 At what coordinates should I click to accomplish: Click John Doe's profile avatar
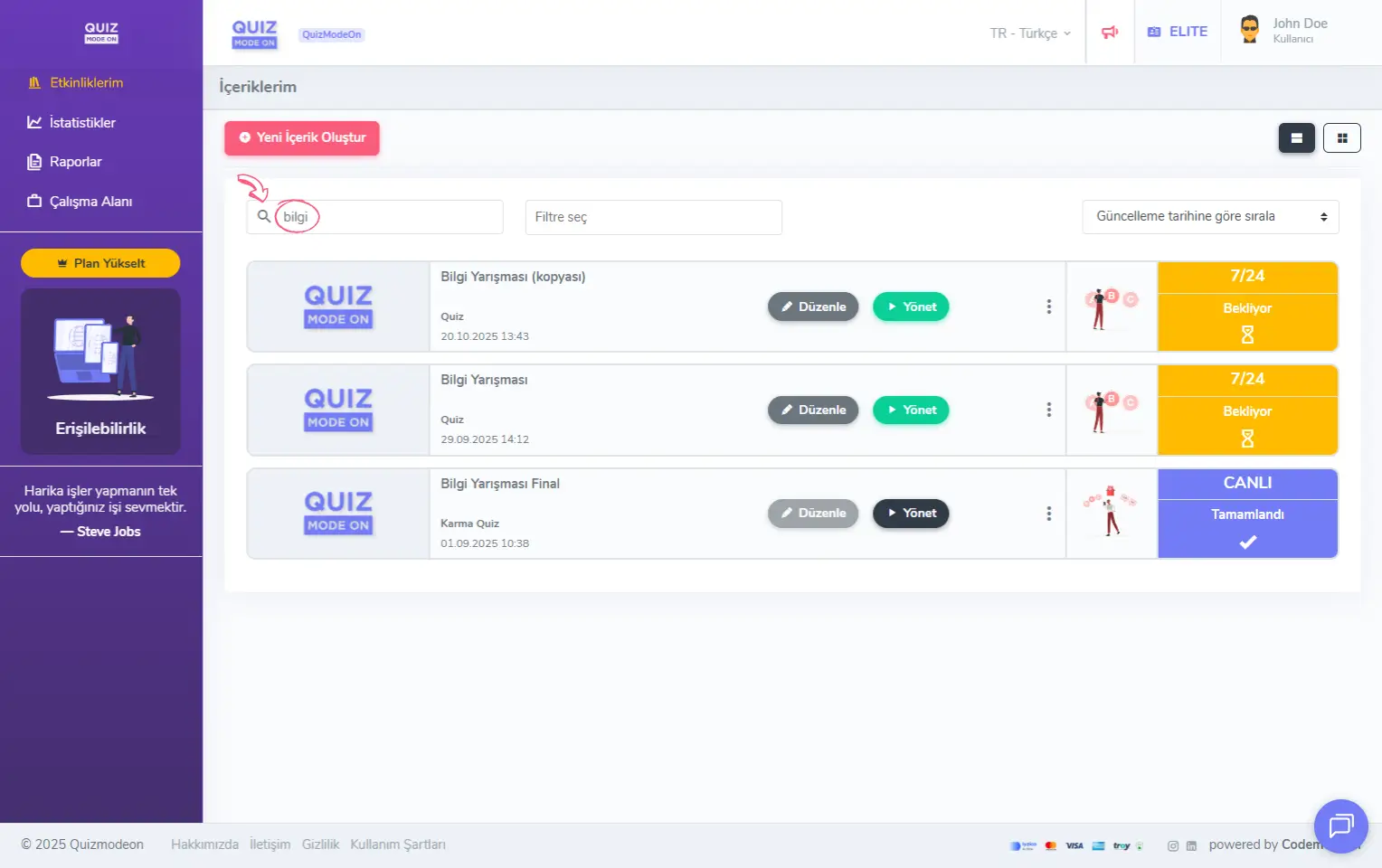coord(1249,30)
